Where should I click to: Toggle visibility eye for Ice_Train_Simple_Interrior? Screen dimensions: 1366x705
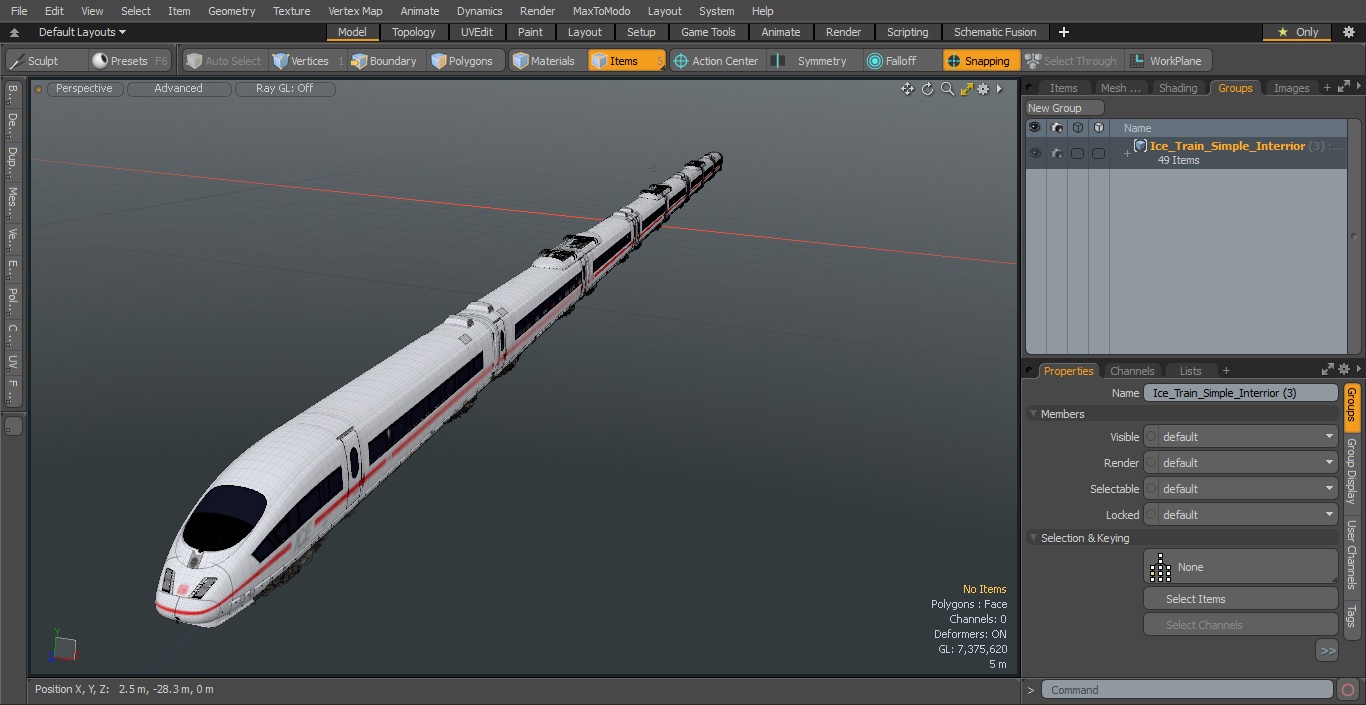[x=1035, y=153]
